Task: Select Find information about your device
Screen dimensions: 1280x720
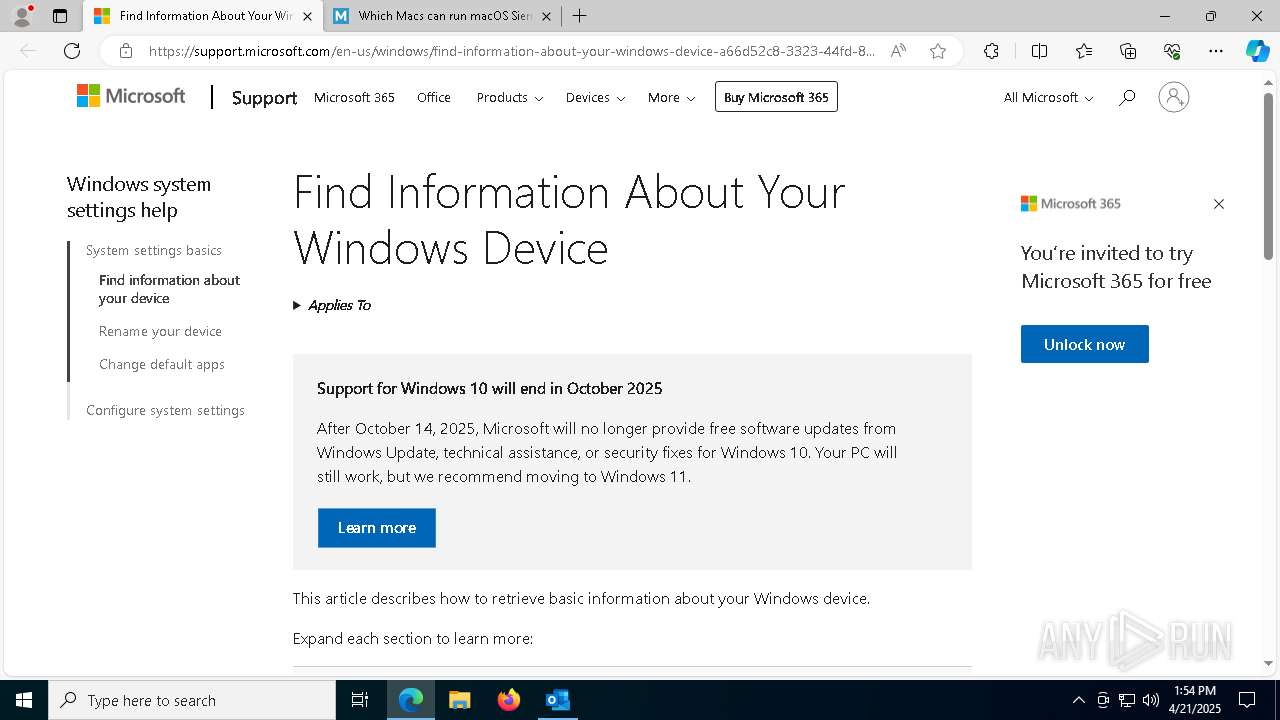Action: point(169,289)
